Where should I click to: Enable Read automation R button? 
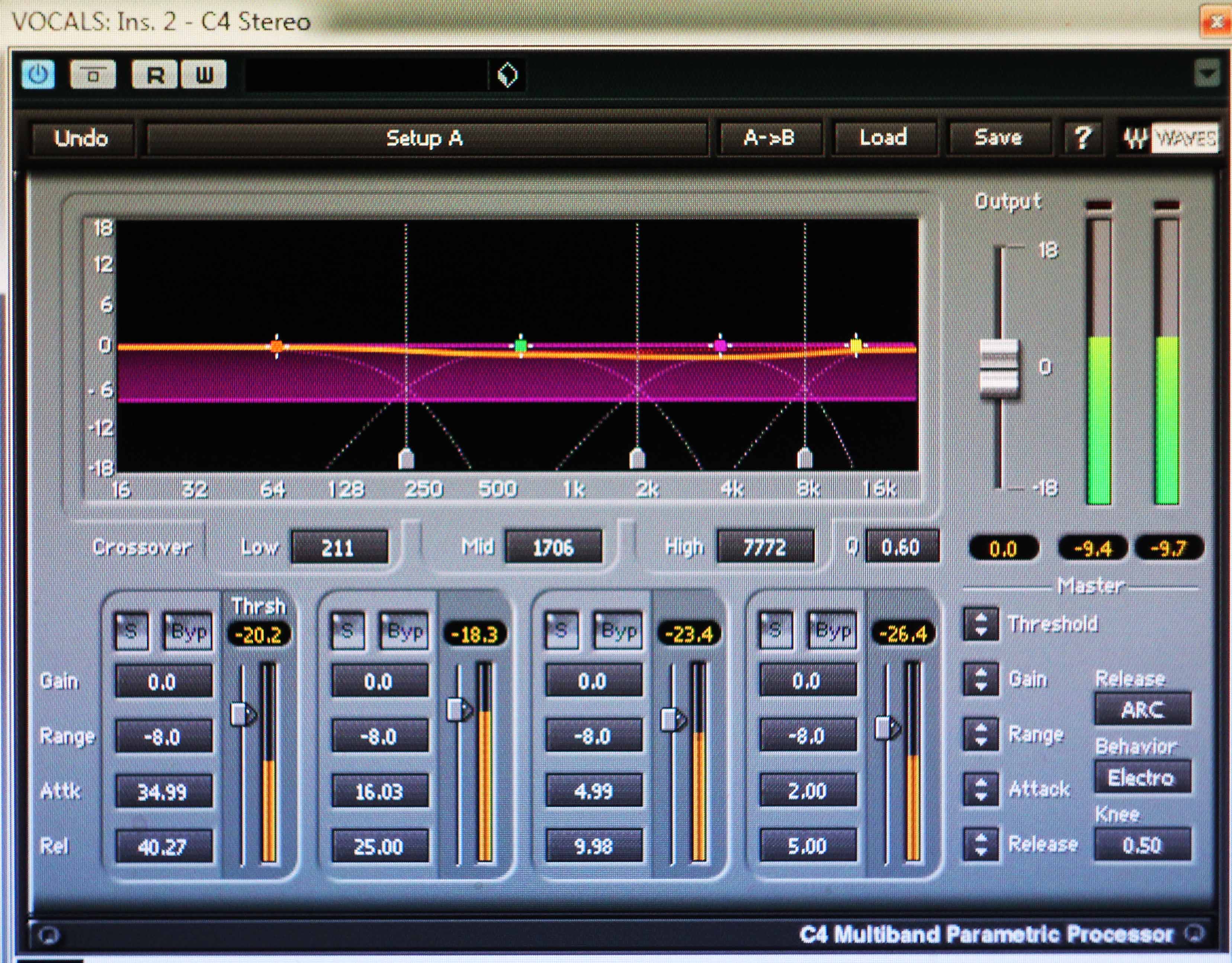tap(155, 74)
